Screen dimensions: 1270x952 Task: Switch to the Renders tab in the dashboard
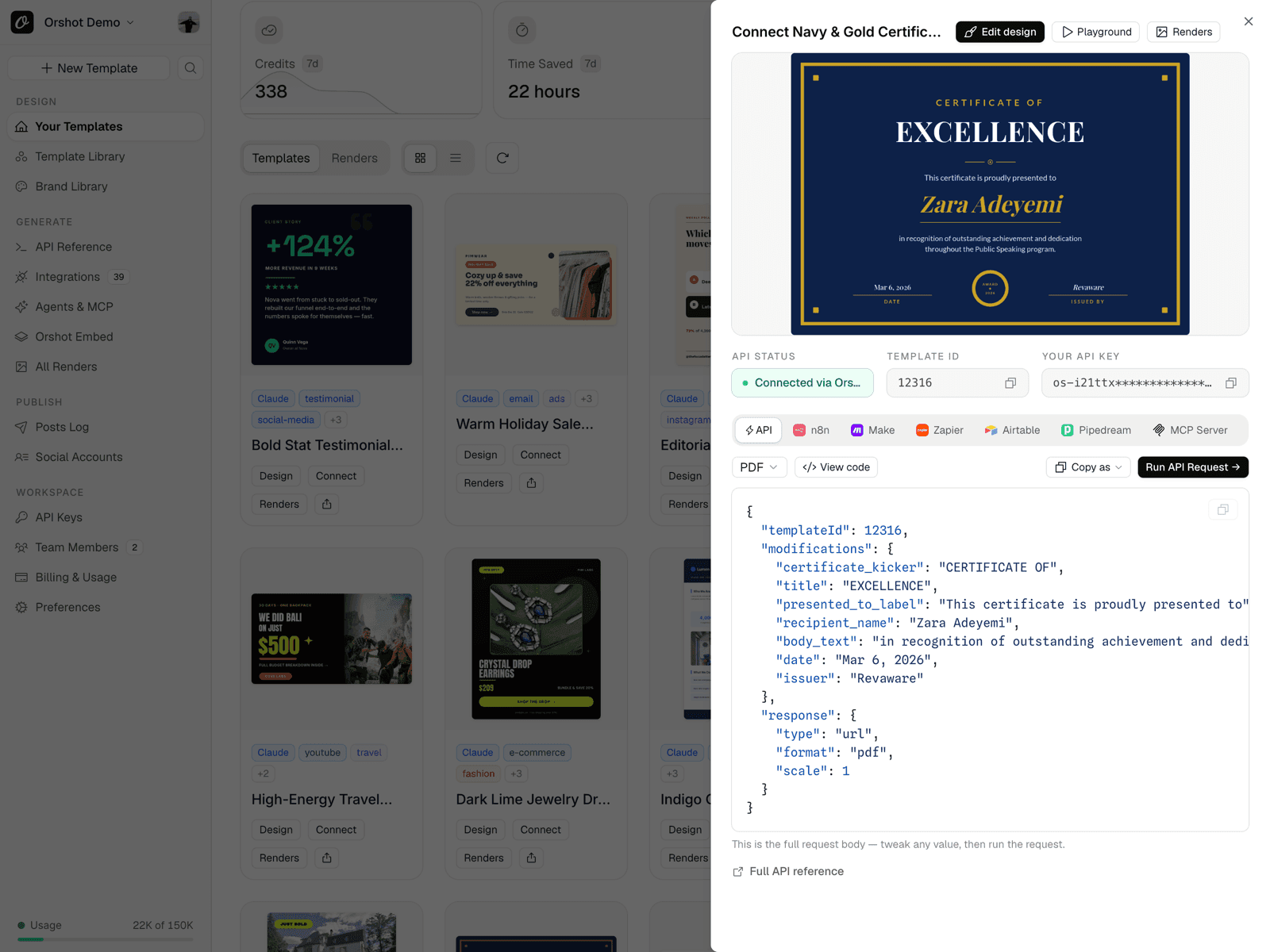pyautogui.click(x=355, y=158)
